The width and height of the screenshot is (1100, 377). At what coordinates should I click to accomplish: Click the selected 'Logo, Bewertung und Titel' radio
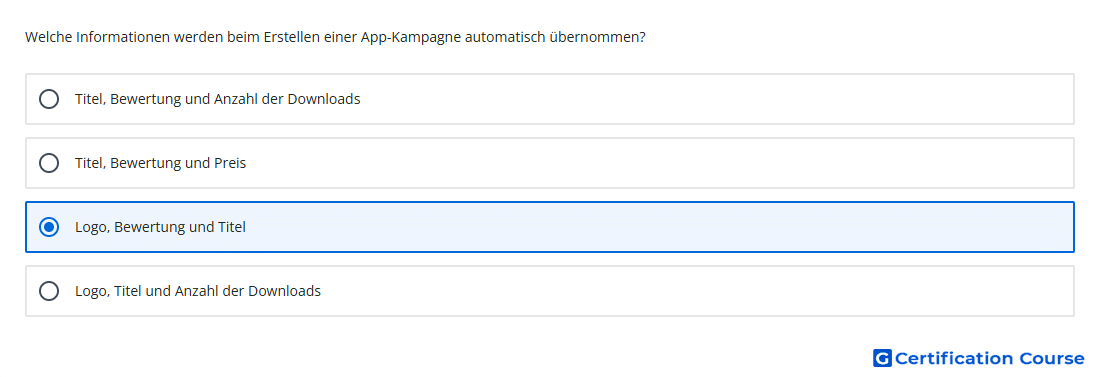49,227
